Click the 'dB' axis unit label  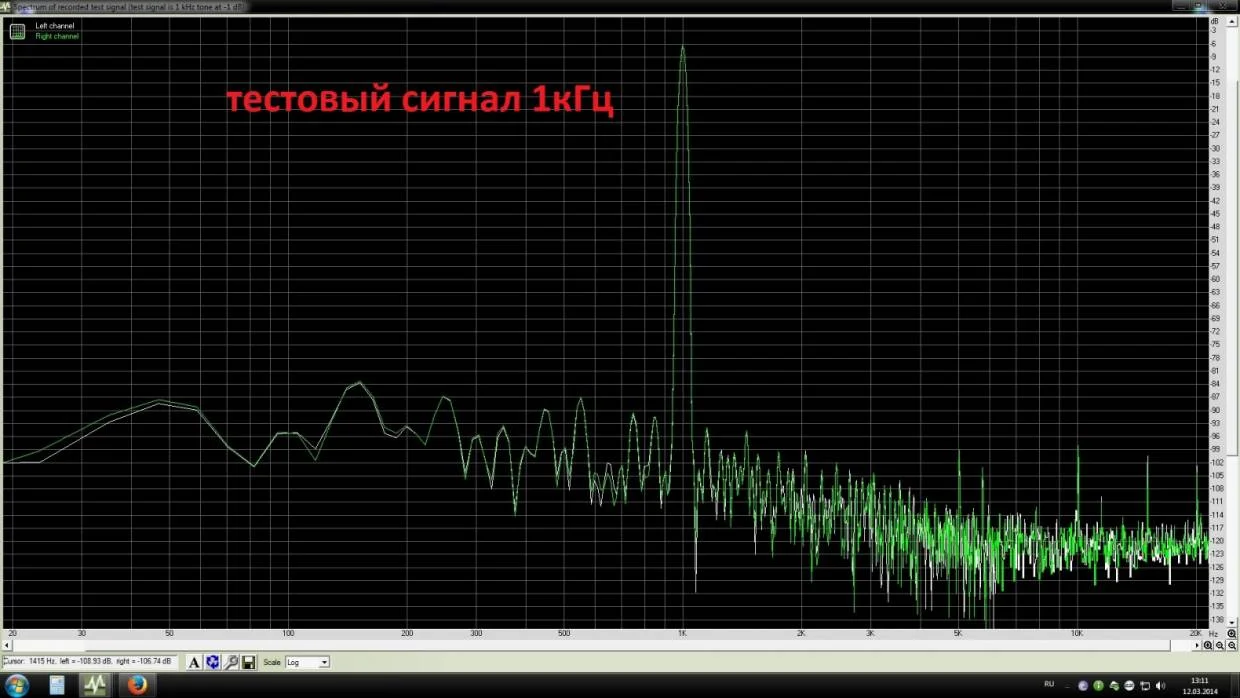[1214, 20]
